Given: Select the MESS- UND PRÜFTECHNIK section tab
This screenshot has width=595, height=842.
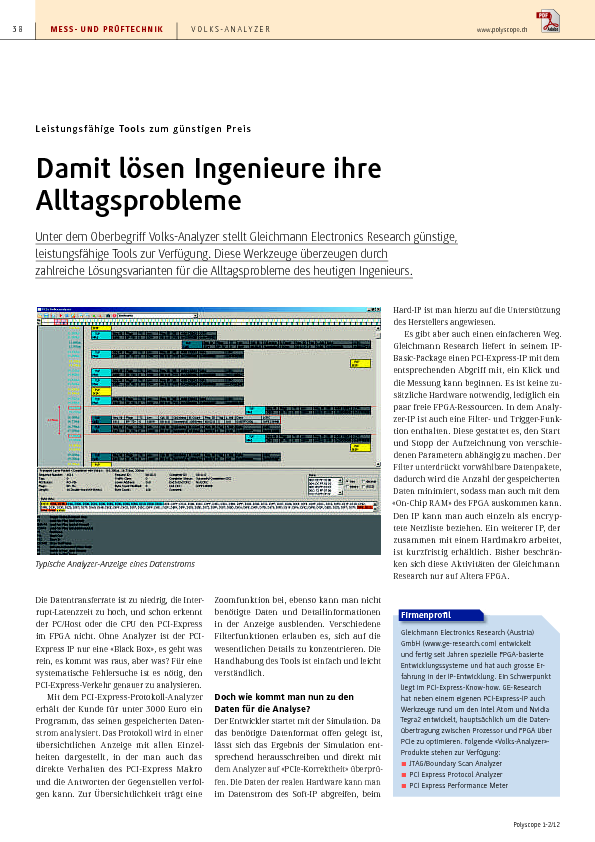Looking at the screenshot, I should click(106, 30).
